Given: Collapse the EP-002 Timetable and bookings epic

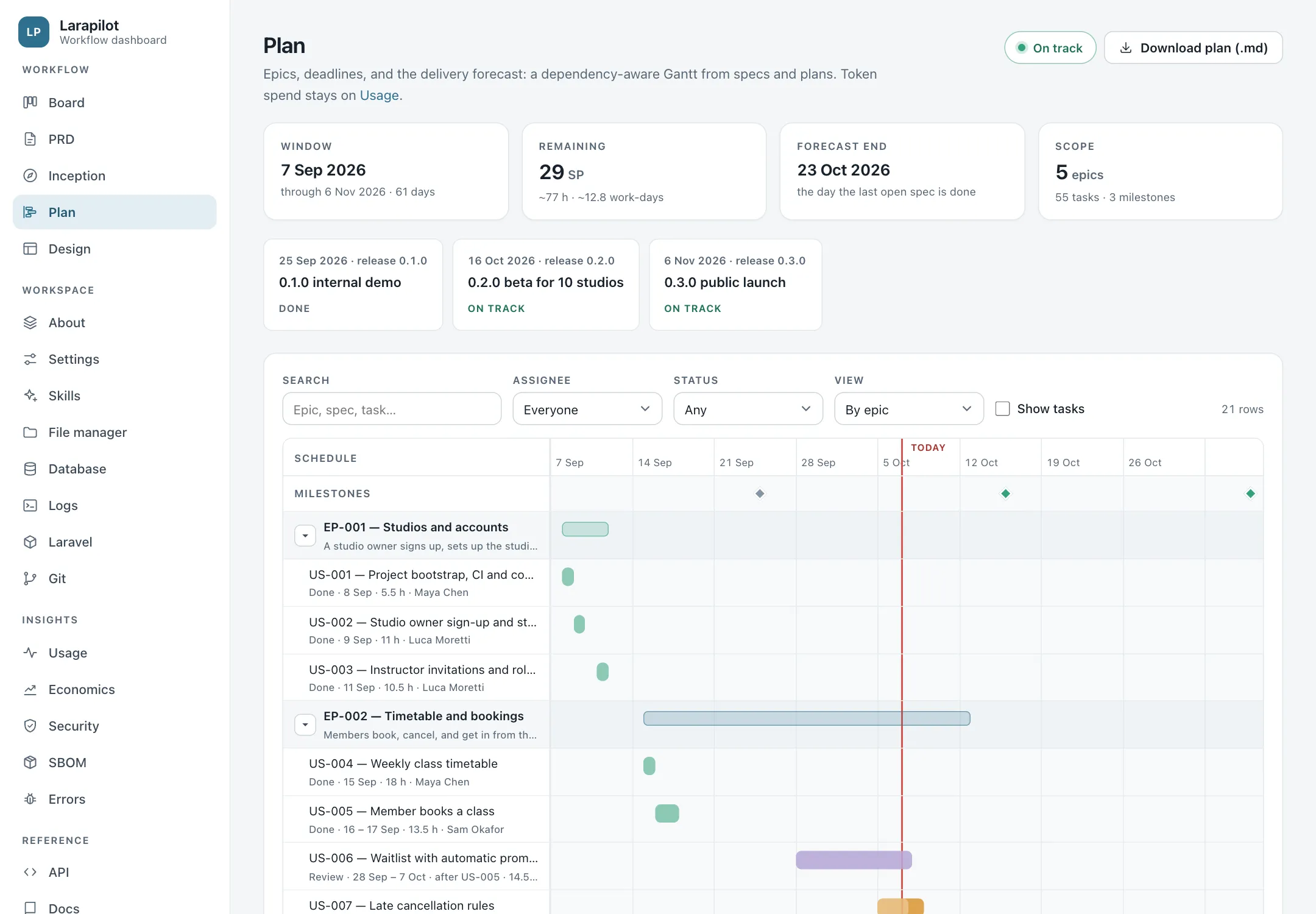Looking at the screenshot, I should click(305, 724).
